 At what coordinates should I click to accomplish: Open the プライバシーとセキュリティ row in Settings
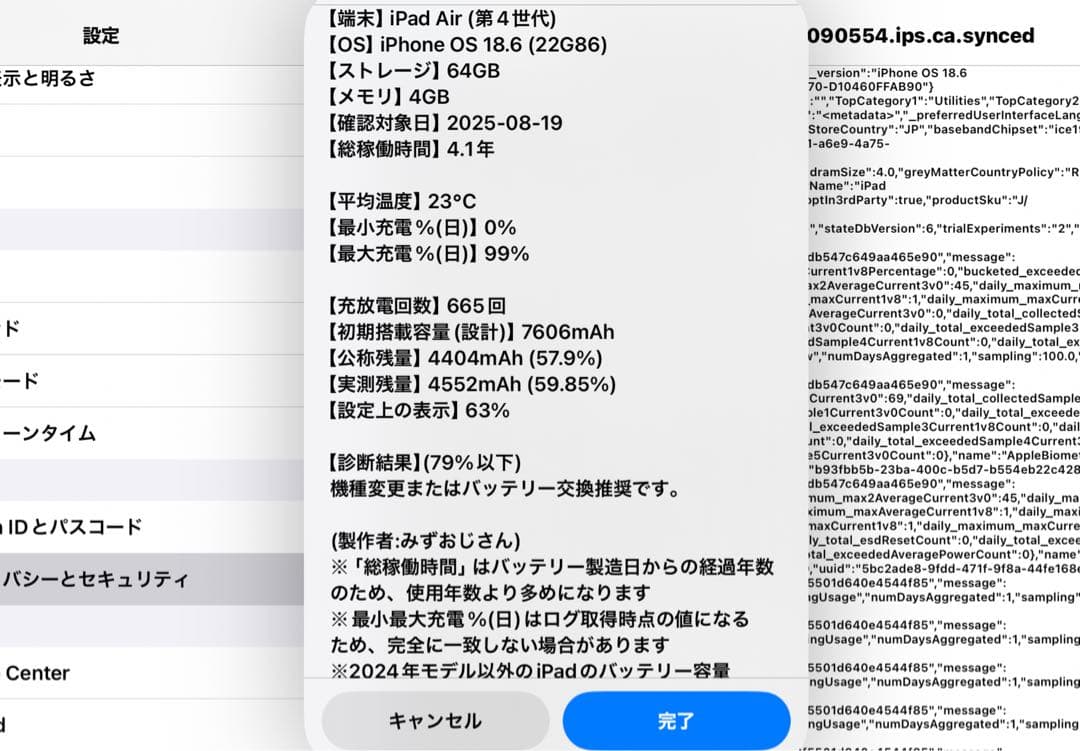(x=152, y=579)
